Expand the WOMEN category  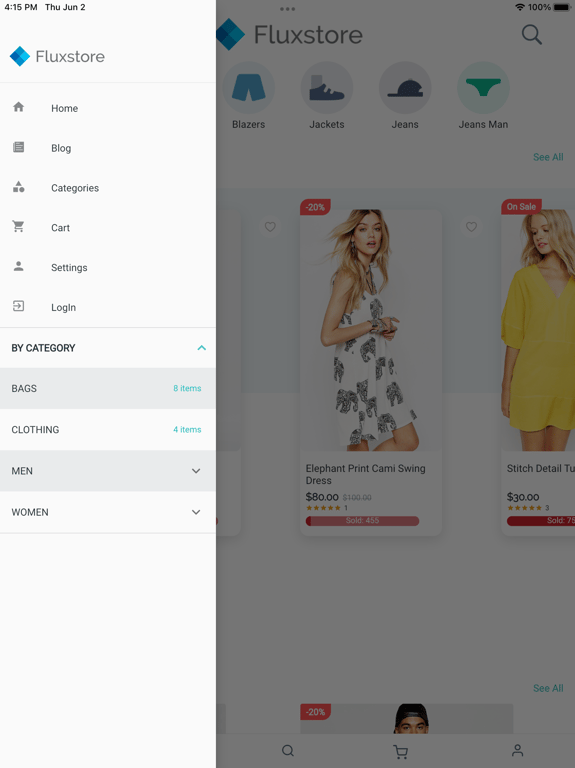click(x=196, y=512)
